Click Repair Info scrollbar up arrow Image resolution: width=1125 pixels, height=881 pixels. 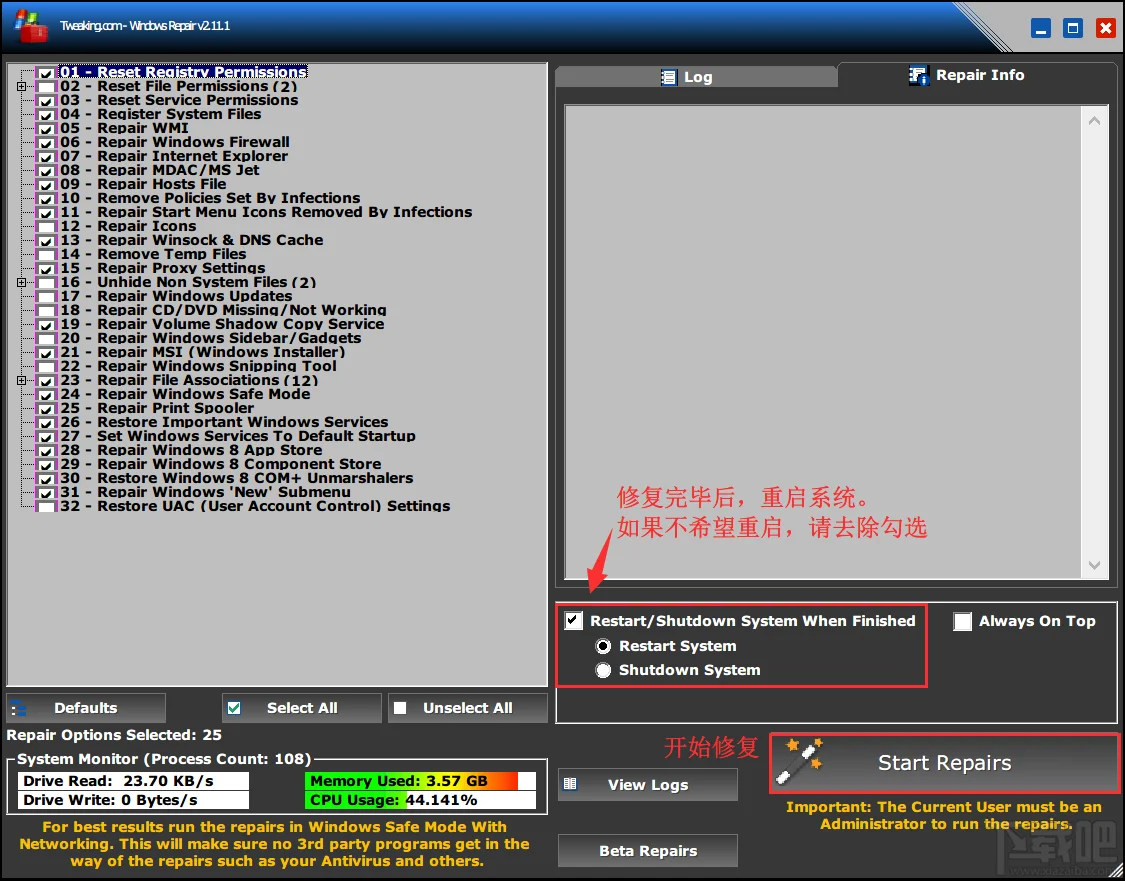click(1094, 121)
